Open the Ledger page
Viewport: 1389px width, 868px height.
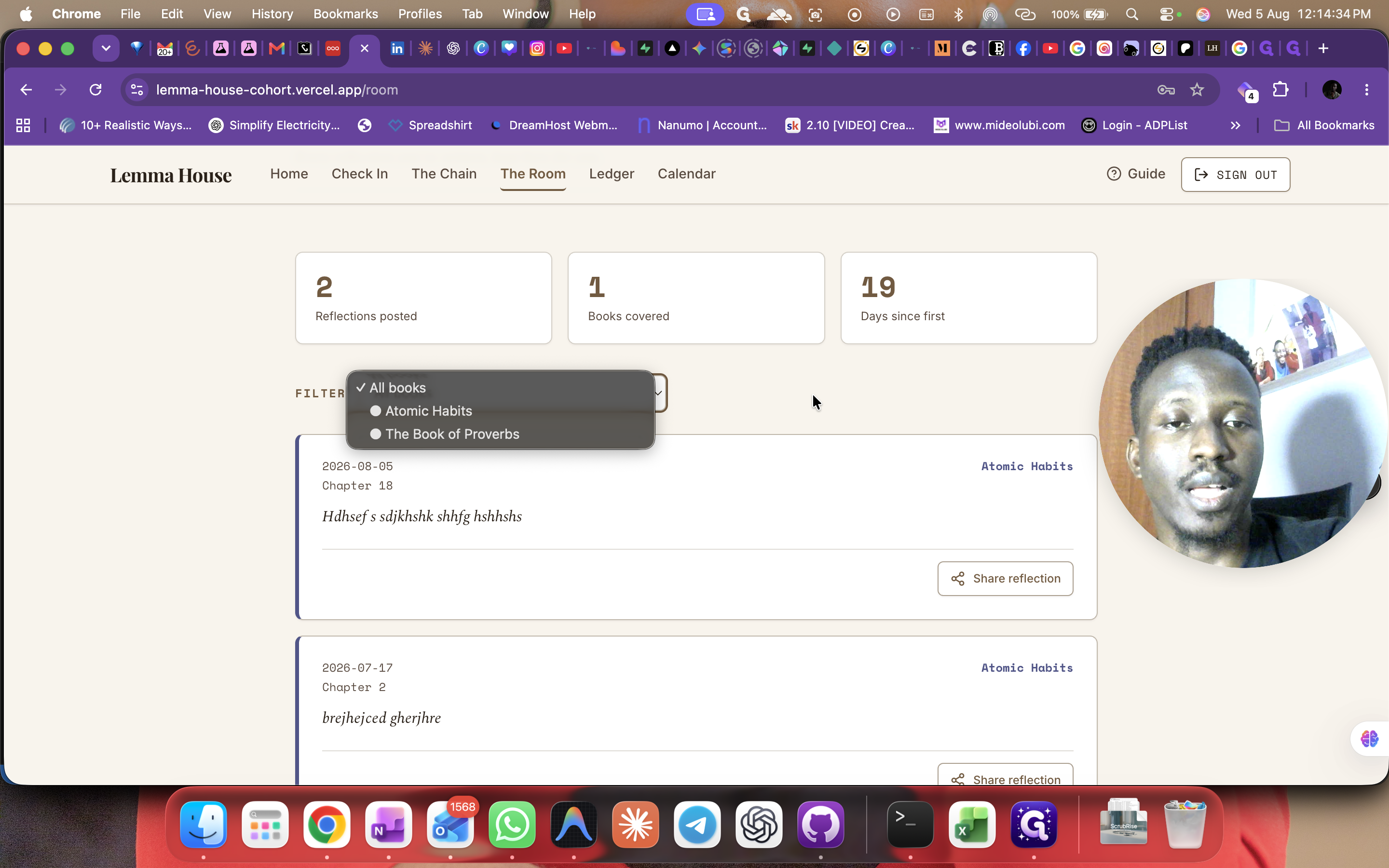612,174
